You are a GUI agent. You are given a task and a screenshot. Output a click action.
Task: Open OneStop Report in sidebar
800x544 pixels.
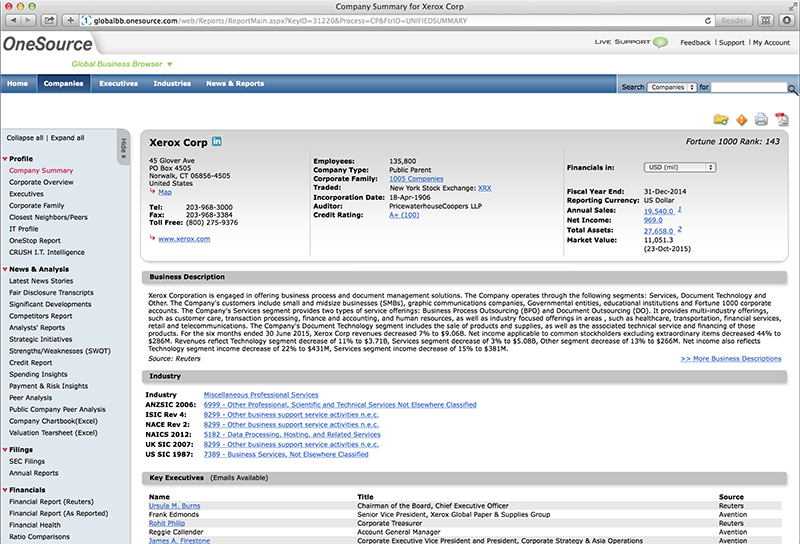click(x=35, y=241)
